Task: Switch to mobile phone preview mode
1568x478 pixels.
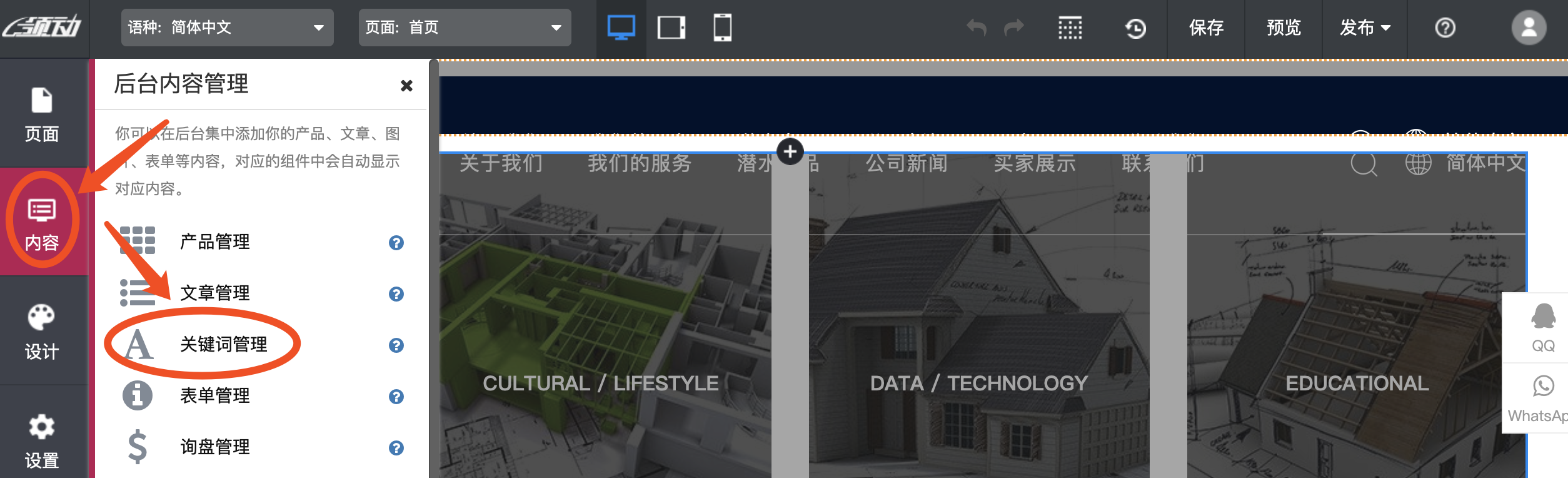Action: click(722, 28)
